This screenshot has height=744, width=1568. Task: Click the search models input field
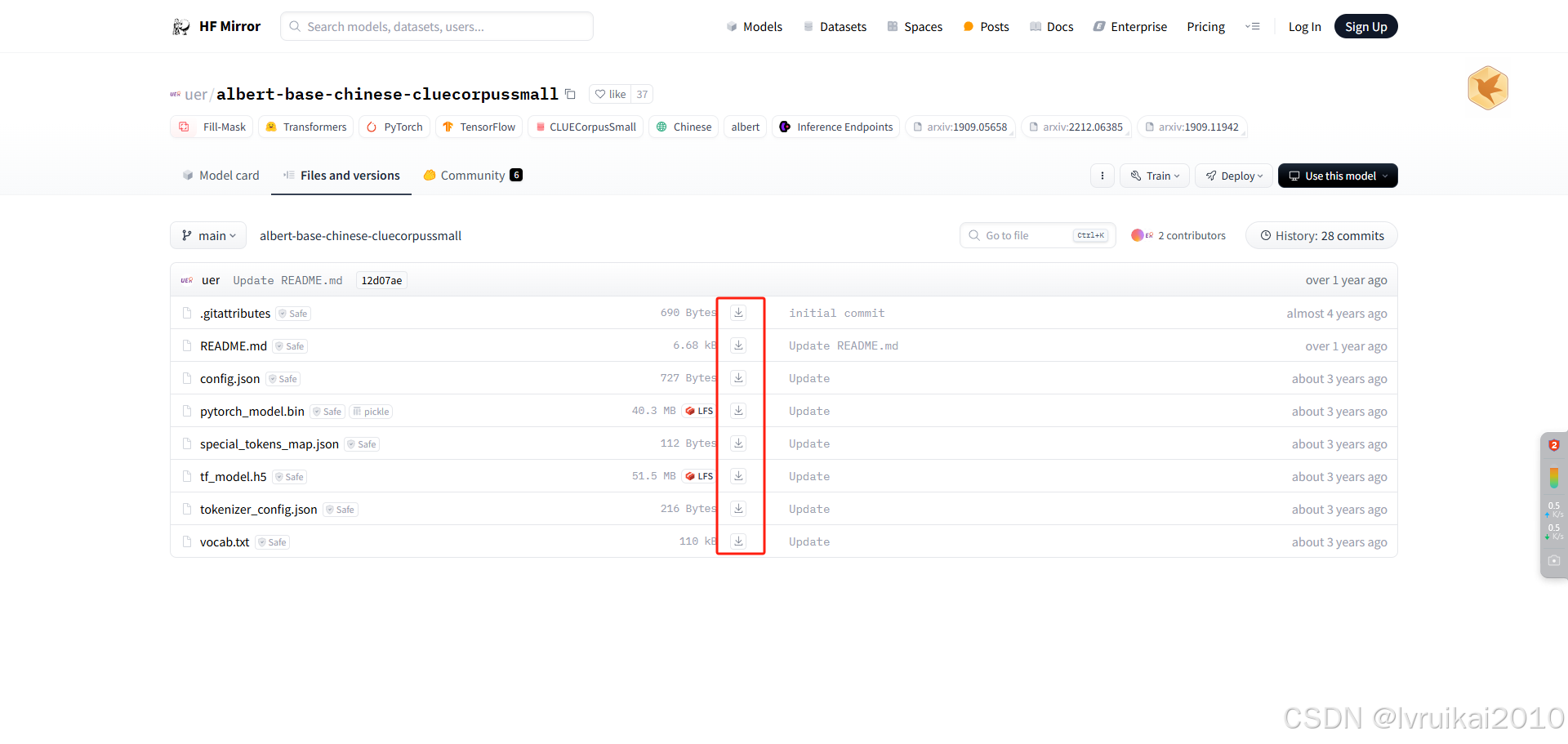pyautogui.click(x=437, y=26)
